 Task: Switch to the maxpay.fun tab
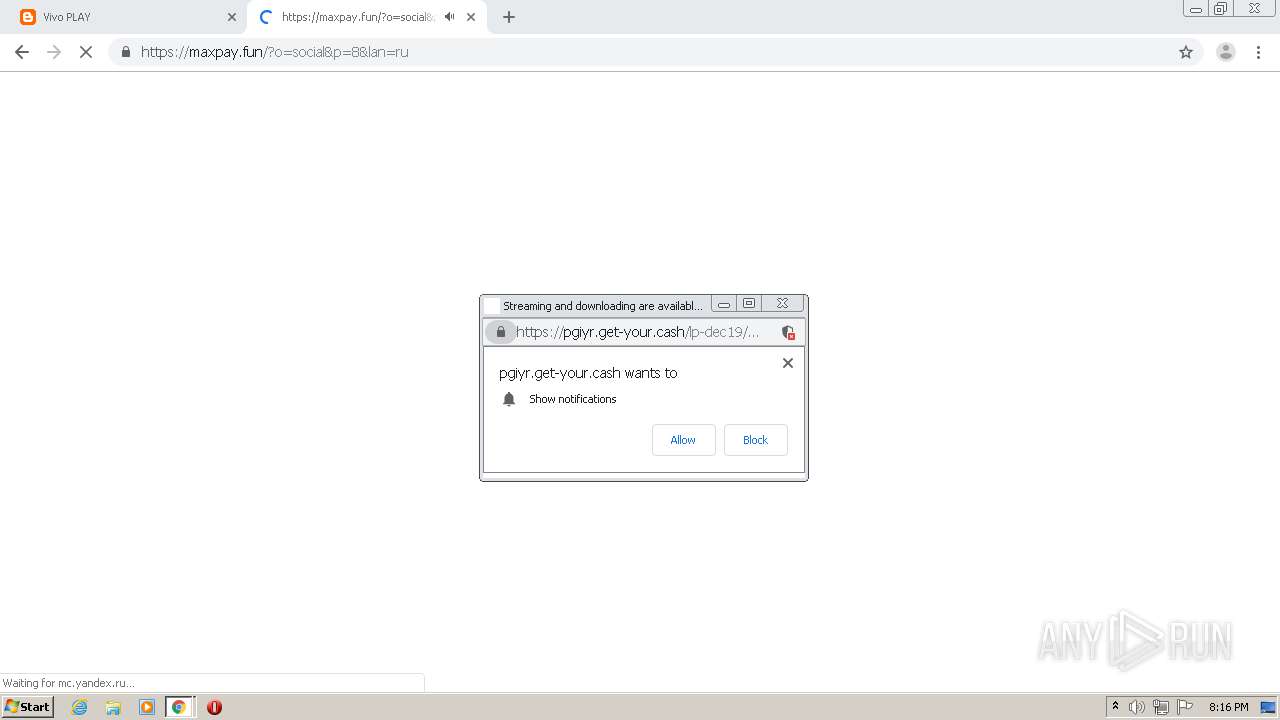366,17
